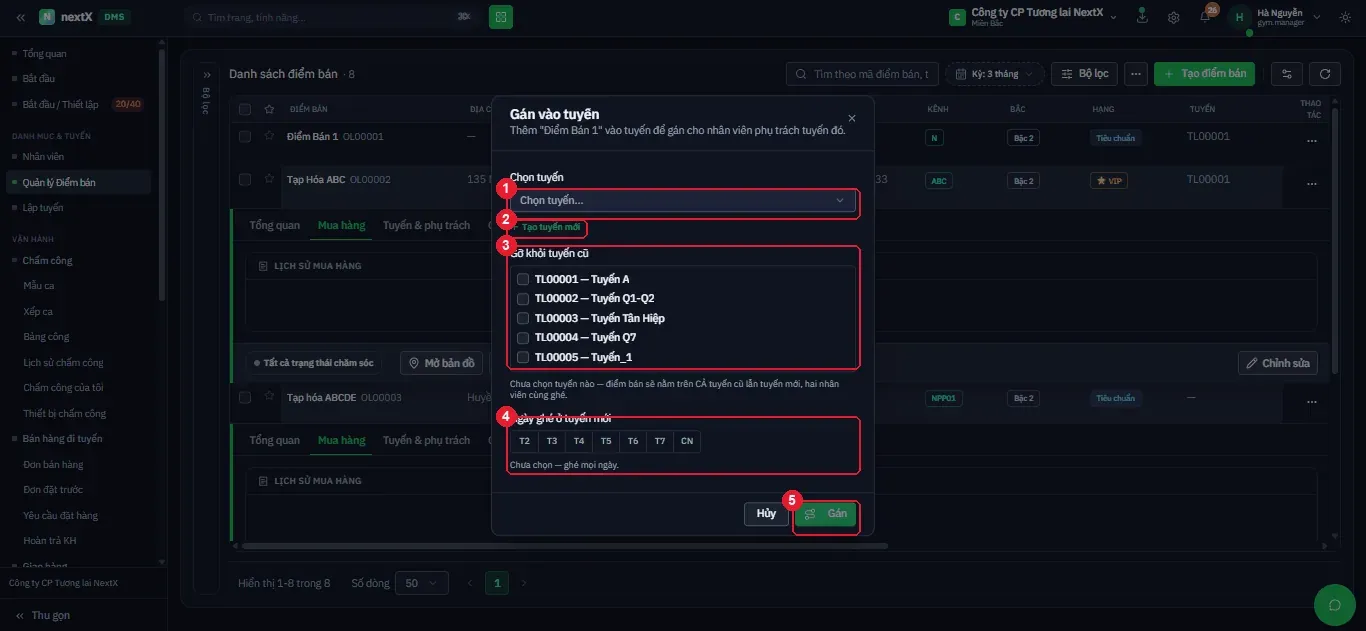
Task: Toggle the theme with the sun icon
Action: [x=1345, y=17]
